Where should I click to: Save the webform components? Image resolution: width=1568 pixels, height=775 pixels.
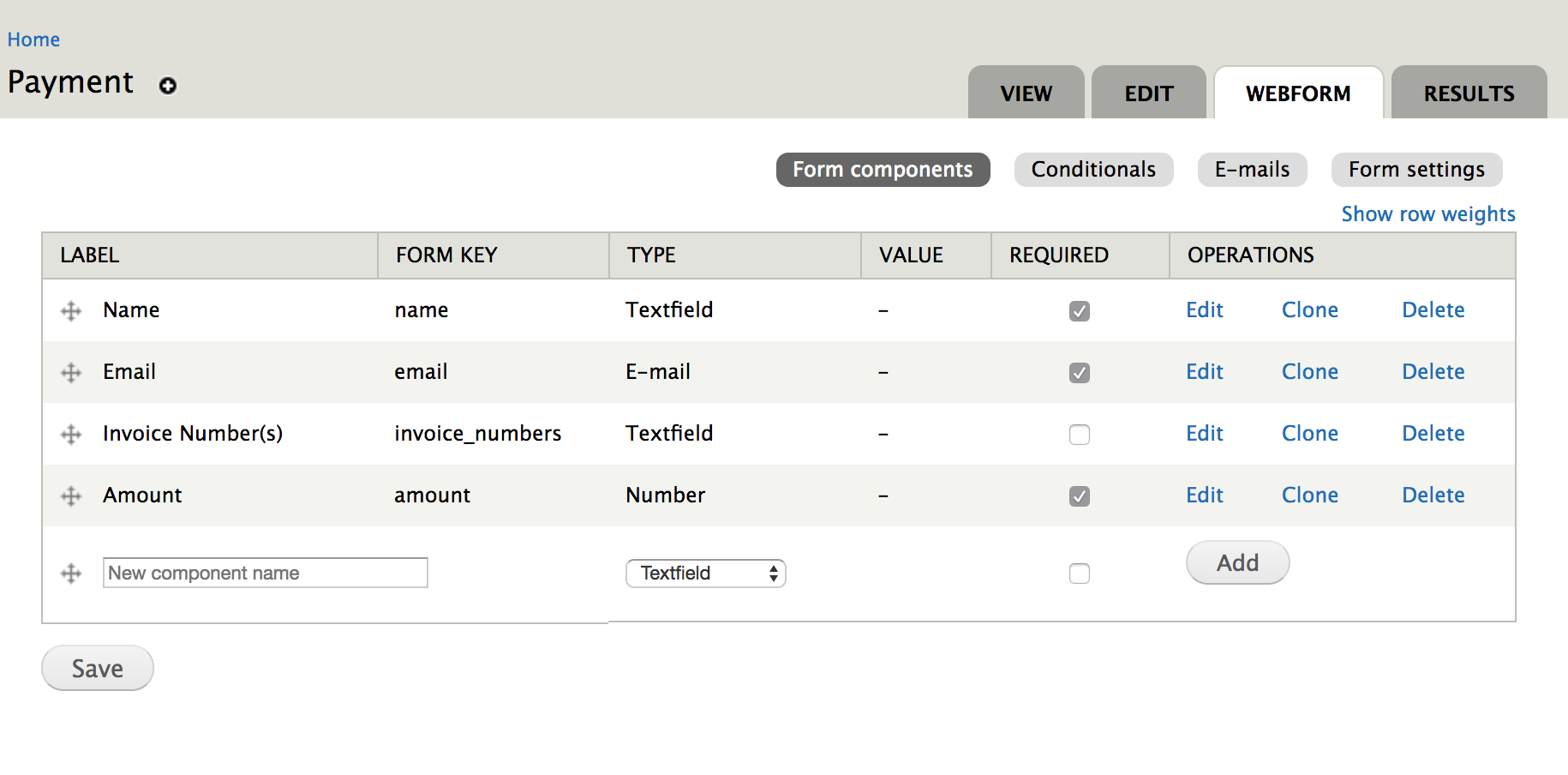(x=97, y=668)
